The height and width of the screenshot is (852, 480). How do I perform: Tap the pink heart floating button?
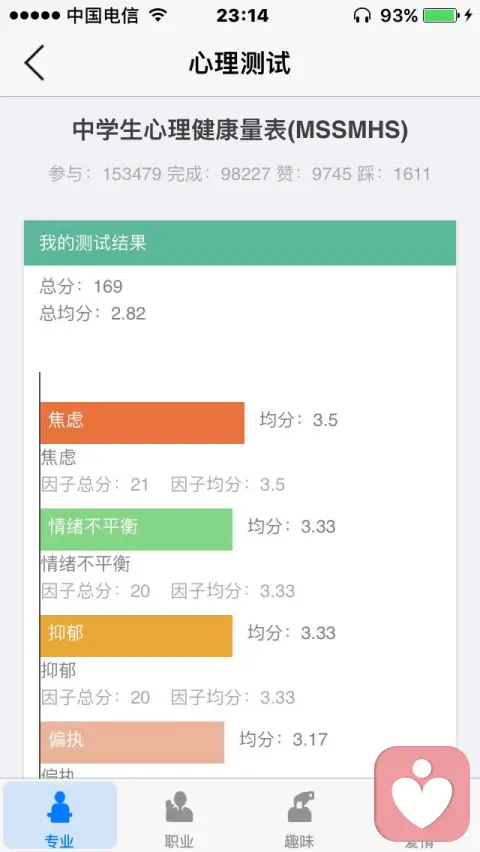click(422, 794)
